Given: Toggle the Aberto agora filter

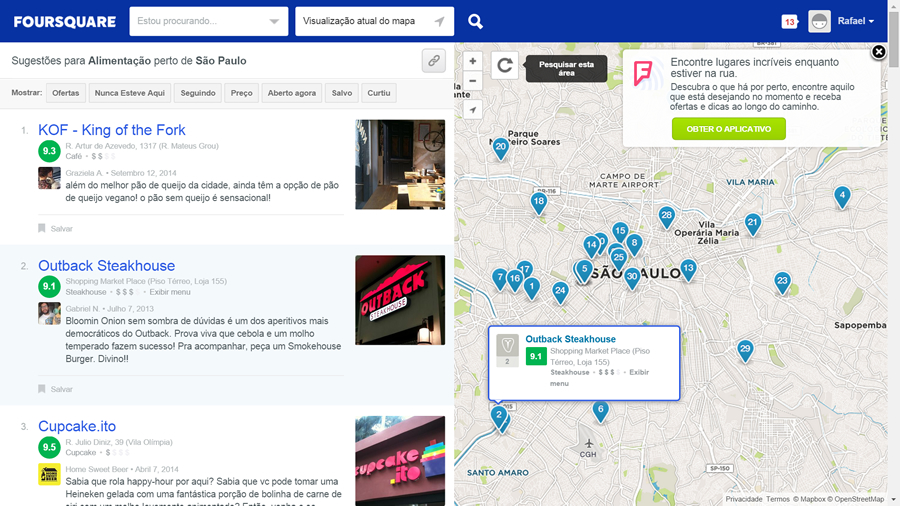Looking at the screenshot, I should (292, 93).
